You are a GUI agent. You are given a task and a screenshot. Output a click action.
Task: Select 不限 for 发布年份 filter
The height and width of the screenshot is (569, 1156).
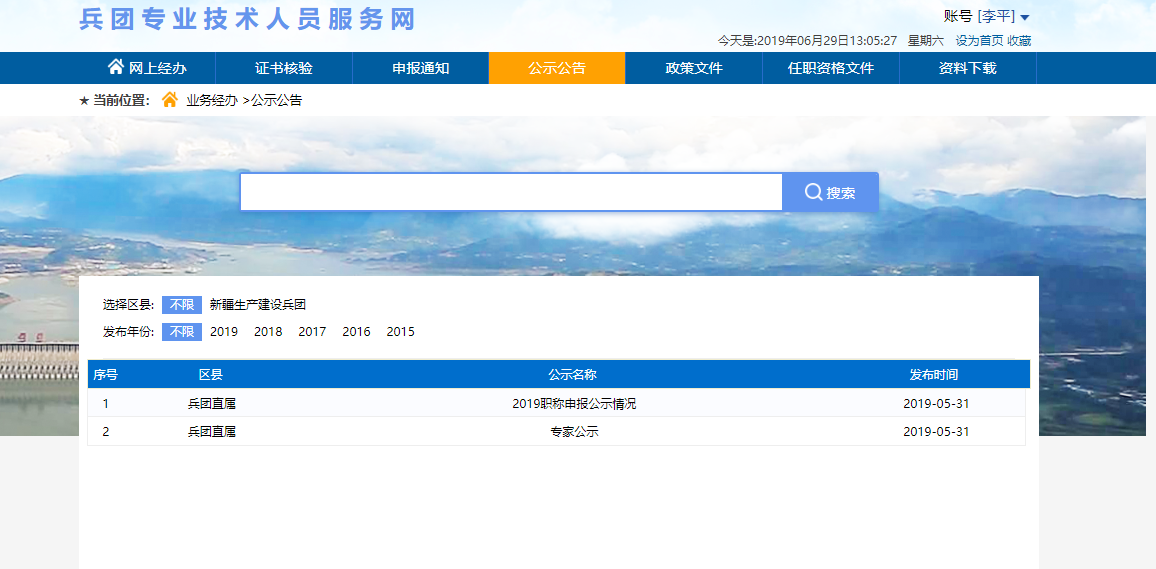(x=181, y=332)
